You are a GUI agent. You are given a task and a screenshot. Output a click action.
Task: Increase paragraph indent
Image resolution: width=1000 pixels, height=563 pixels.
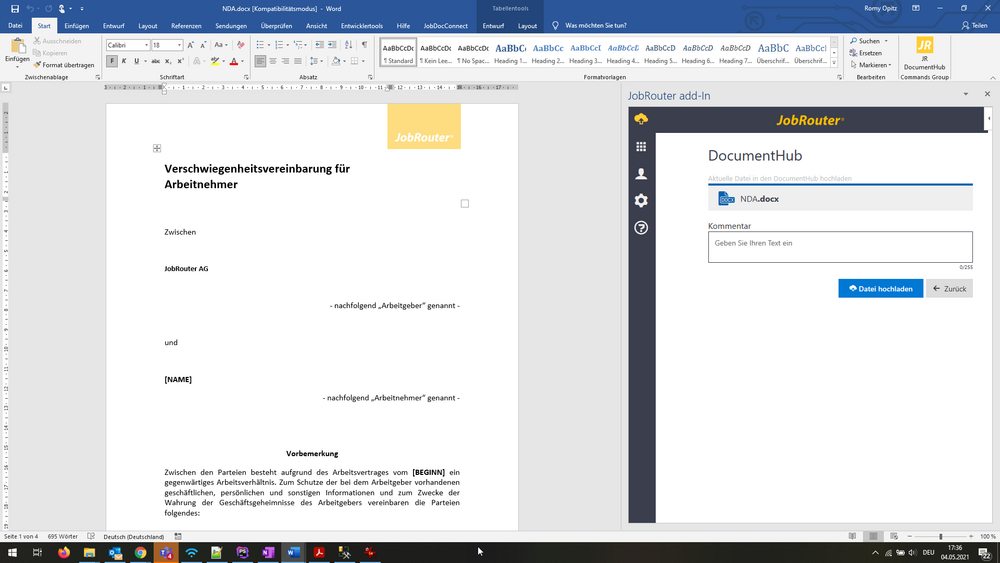[x=332, y=45]
